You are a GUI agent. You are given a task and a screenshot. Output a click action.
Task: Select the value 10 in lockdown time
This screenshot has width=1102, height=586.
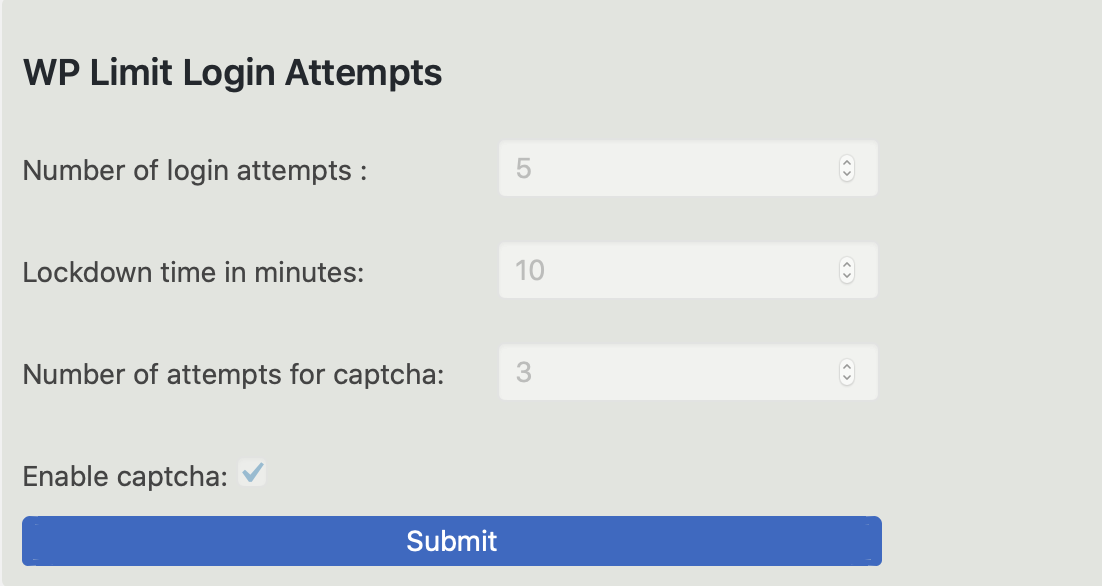530,271
